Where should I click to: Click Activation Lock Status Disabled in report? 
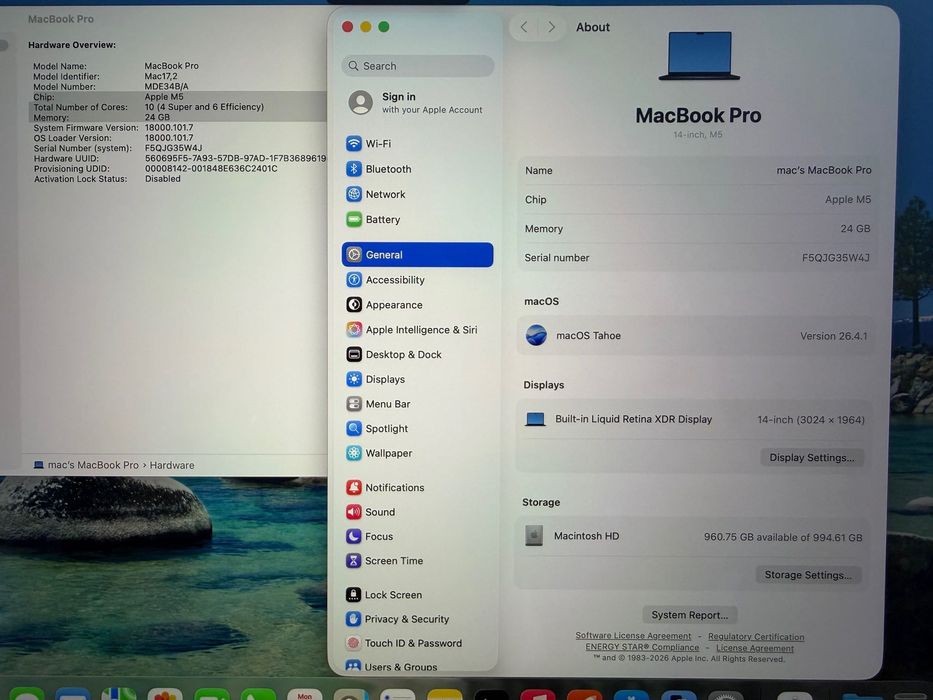(x=162, y=179)
